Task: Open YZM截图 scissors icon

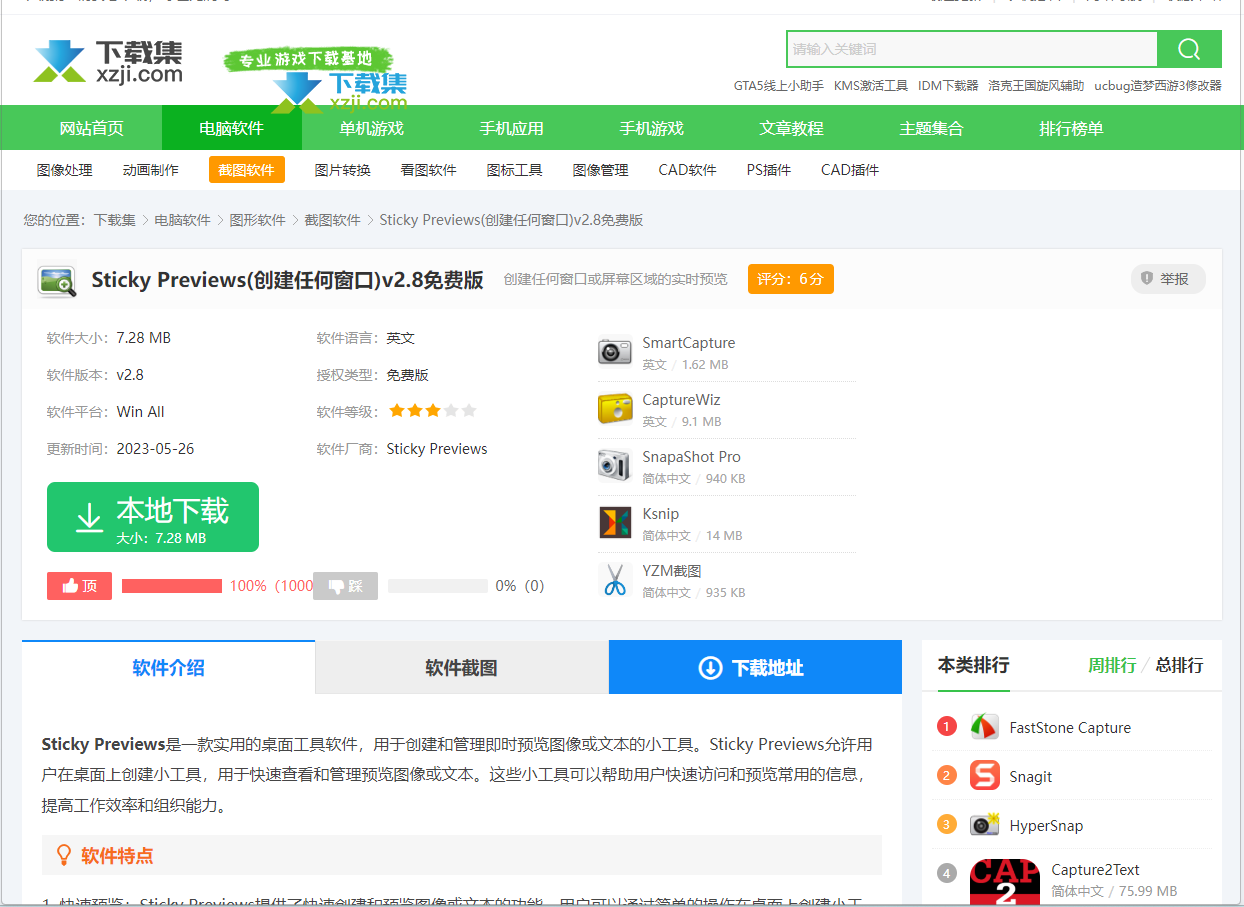Action: pos(615,580)
